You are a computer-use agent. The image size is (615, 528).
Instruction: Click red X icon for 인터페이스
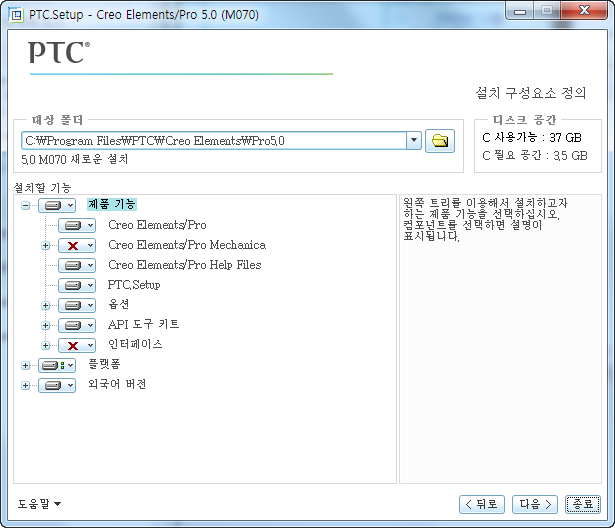[x=73, y=345]
